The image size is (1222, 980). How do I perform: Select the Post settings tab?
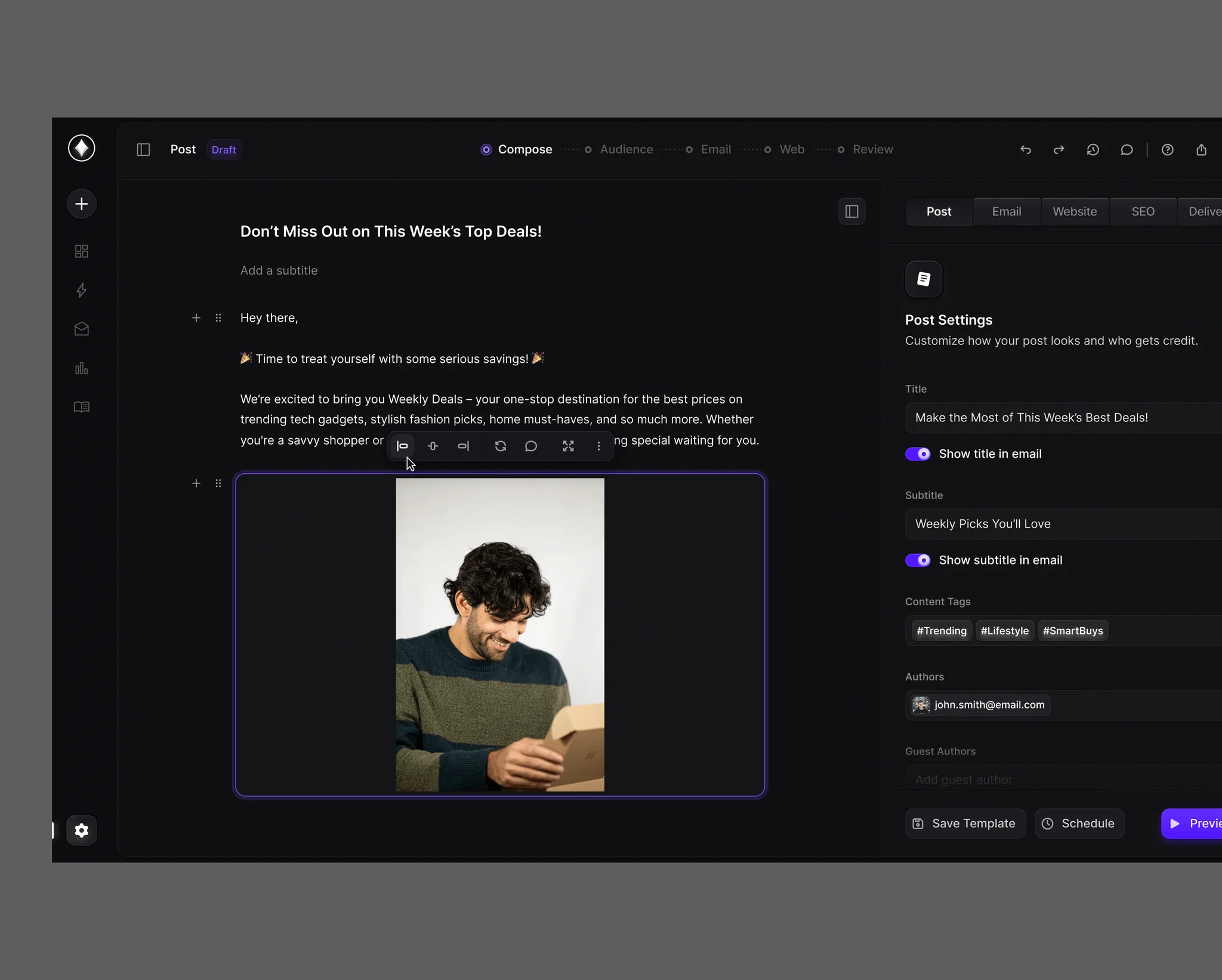pos(939,212)
